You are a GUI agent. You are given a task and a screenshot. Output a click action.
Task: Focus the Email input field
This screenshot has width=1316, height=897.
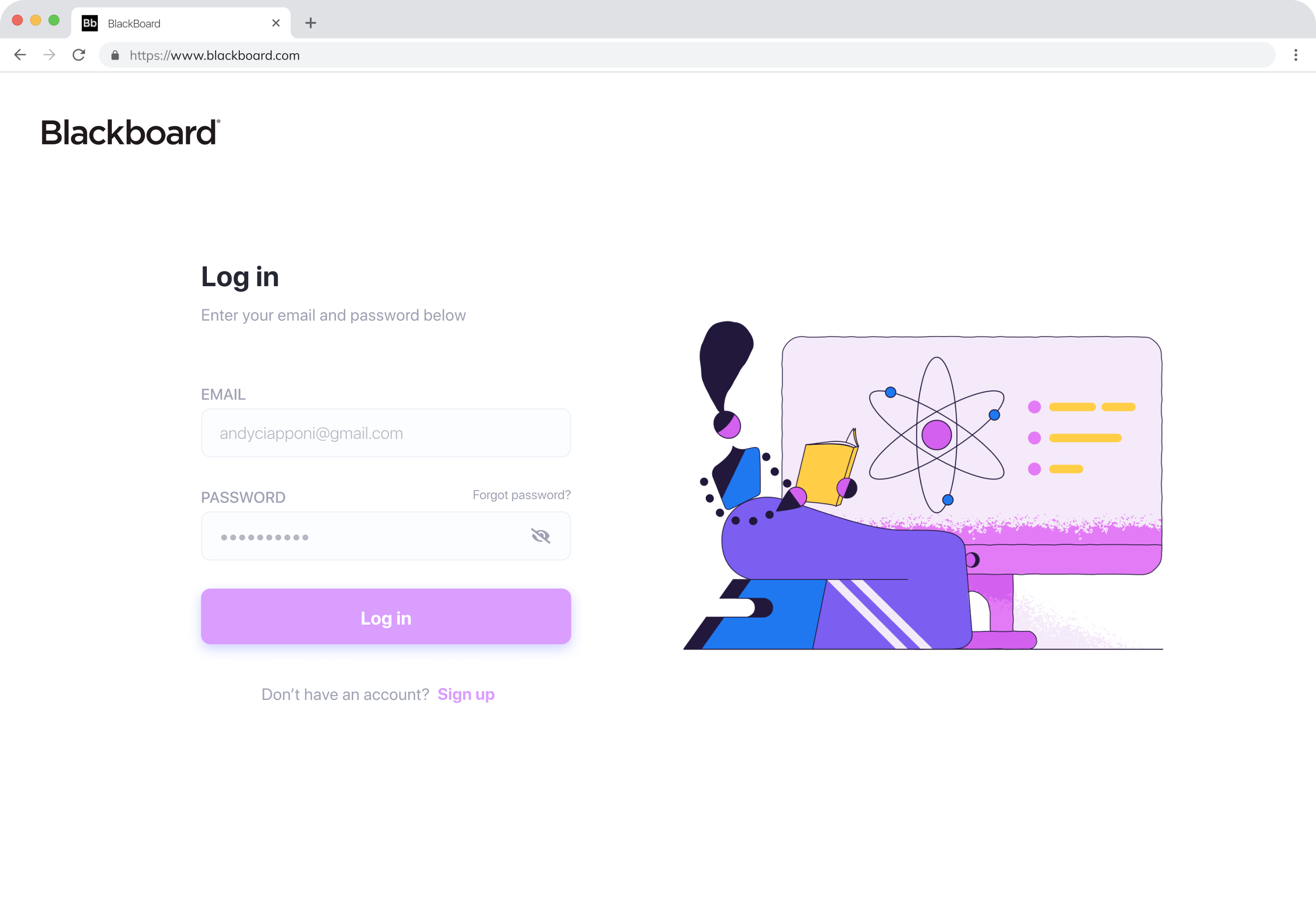(x=386, y=433)
